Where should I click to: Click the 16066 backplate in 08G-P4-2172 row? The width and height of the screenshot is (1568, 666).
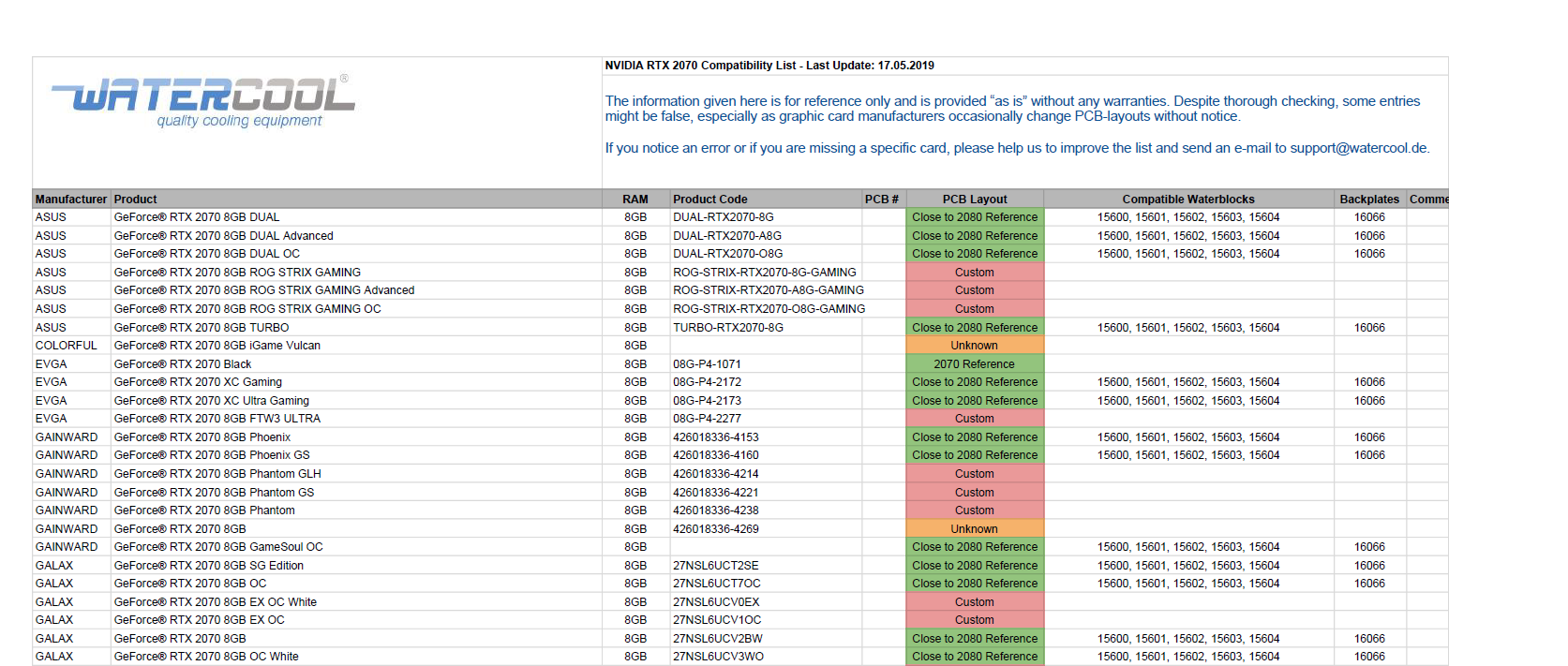(1369, 382)
